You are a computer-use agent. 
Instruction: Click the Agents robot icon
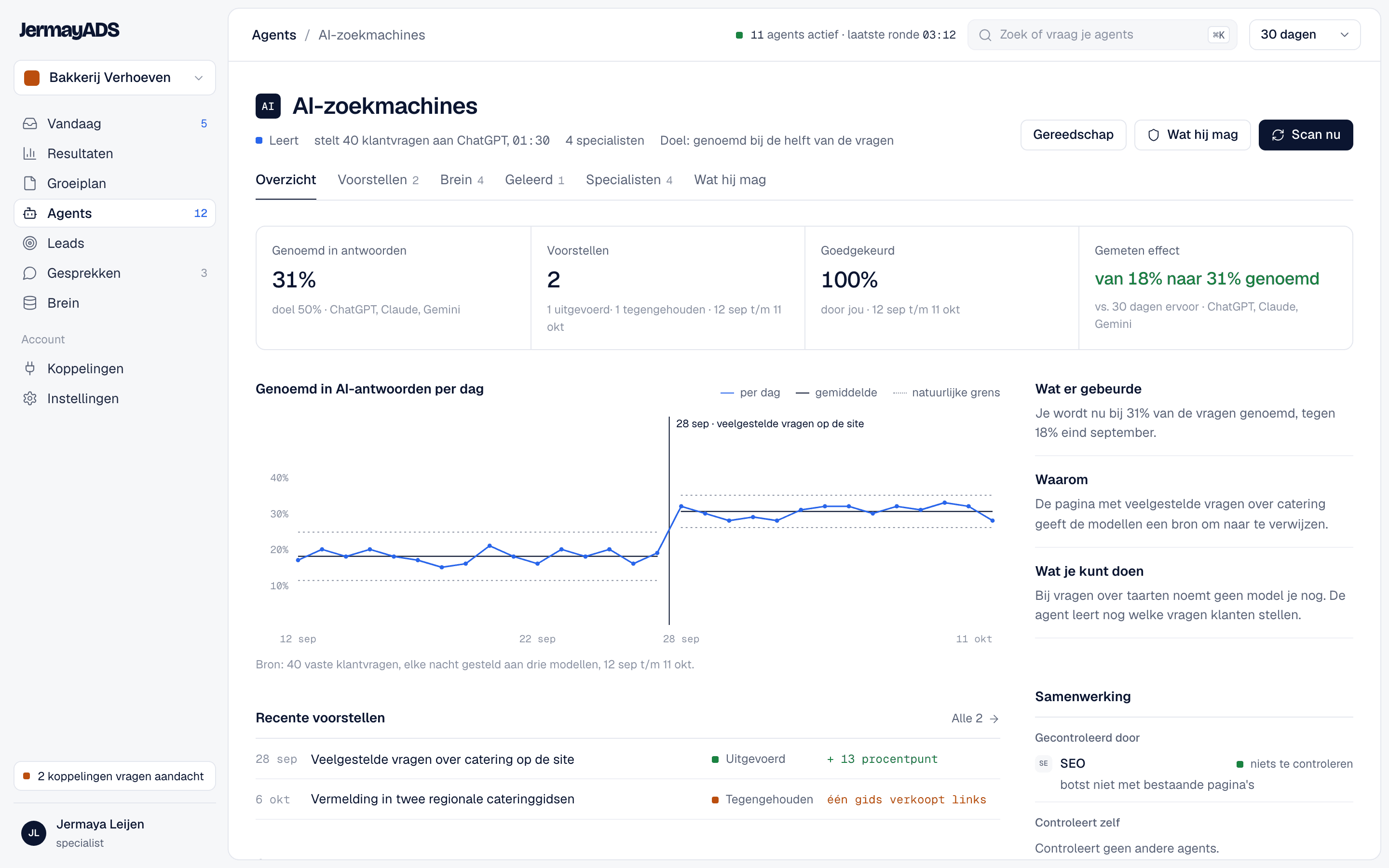(30, 213)
